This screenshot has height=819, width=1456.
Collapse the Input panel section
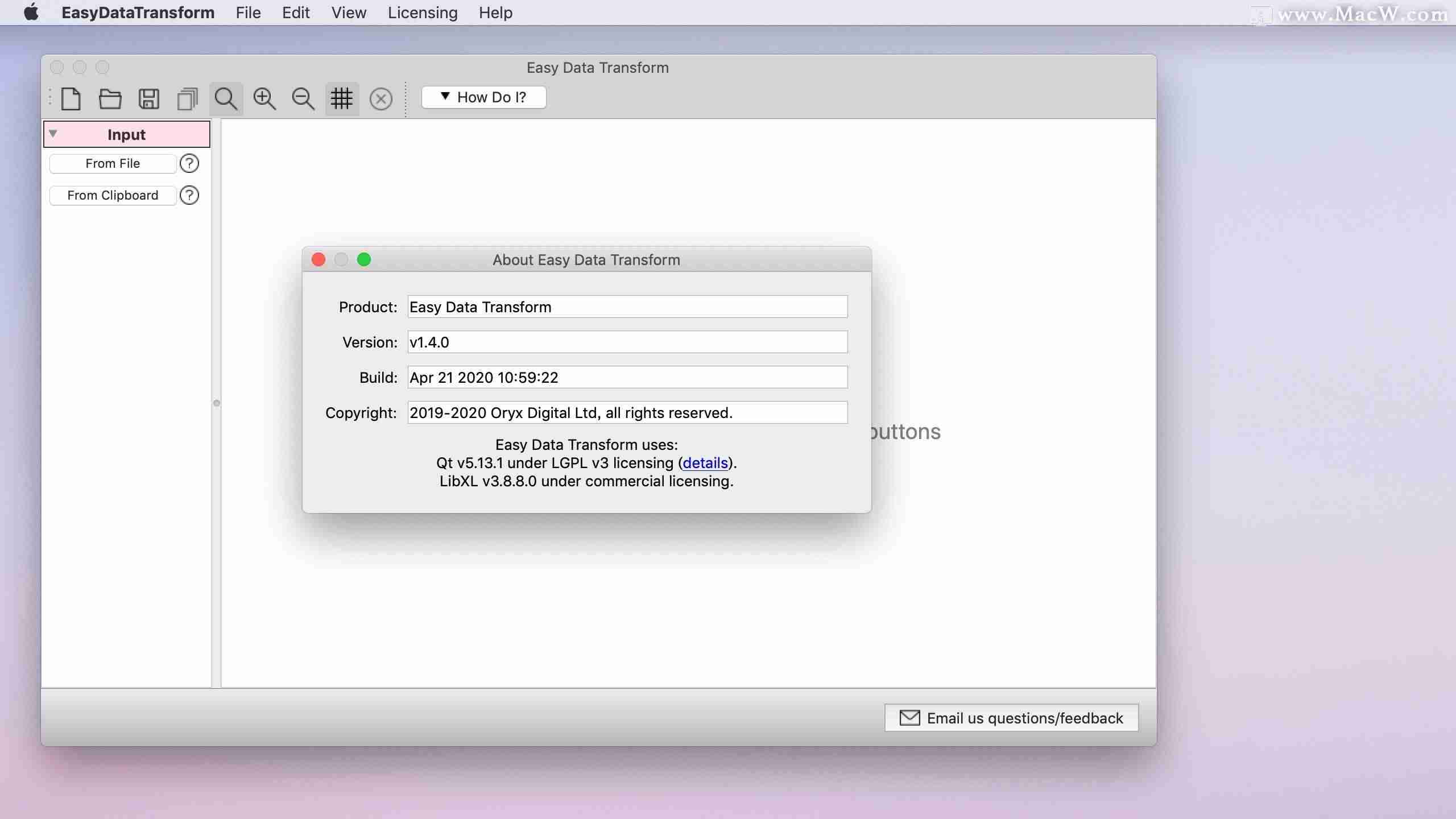(53, 134)
